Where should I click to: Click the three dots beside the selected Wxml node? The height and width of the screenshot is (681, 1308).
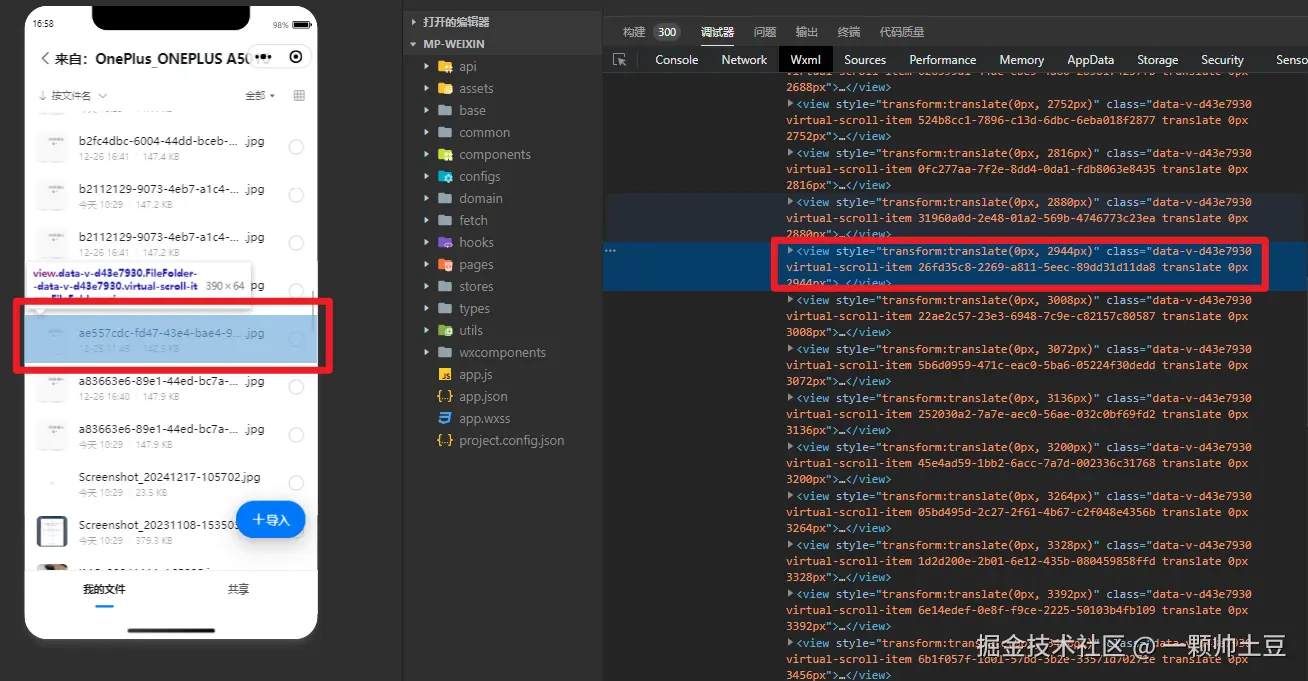point(610,251)
